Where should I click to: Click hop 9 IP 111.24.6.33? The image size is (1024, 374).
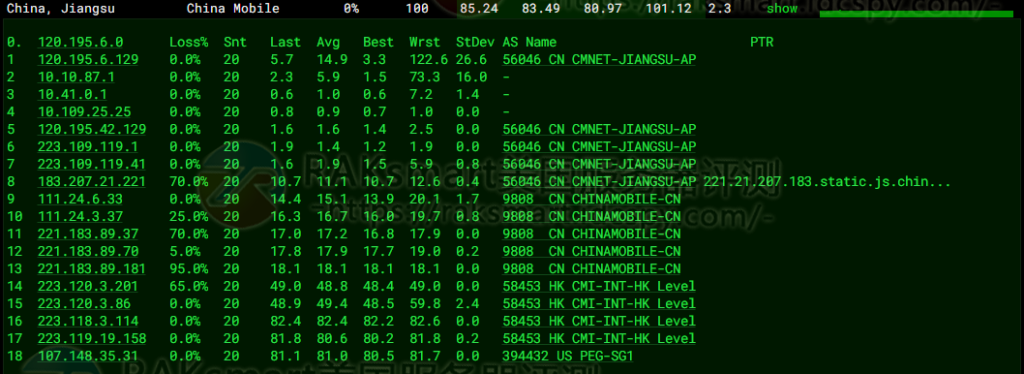coord(80,199)
